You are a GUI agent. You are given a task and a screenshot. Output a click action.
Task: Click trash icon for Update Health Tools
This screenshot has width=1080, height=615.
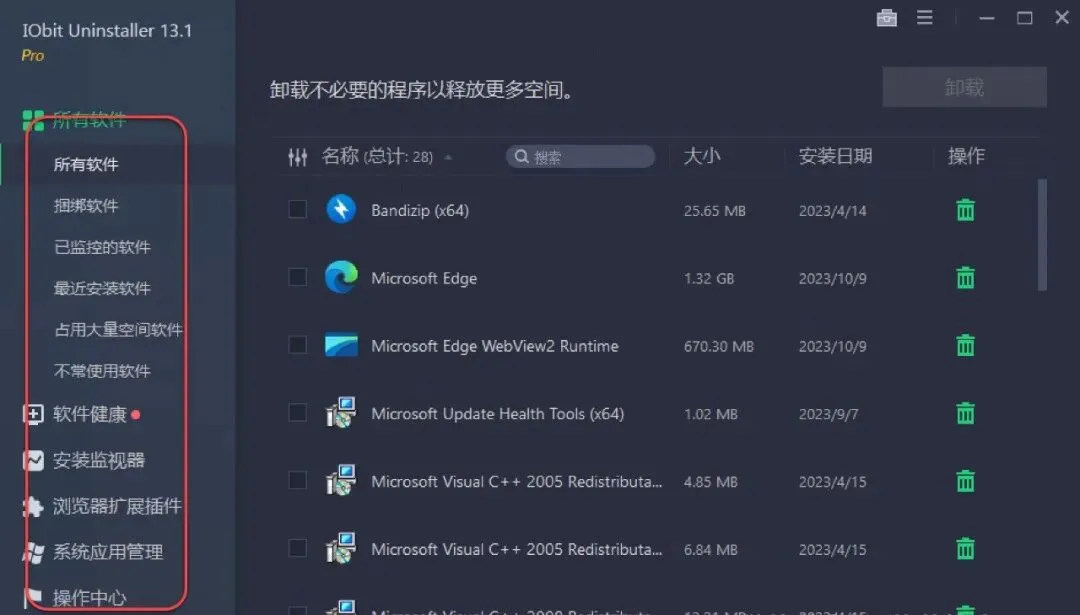966,413
